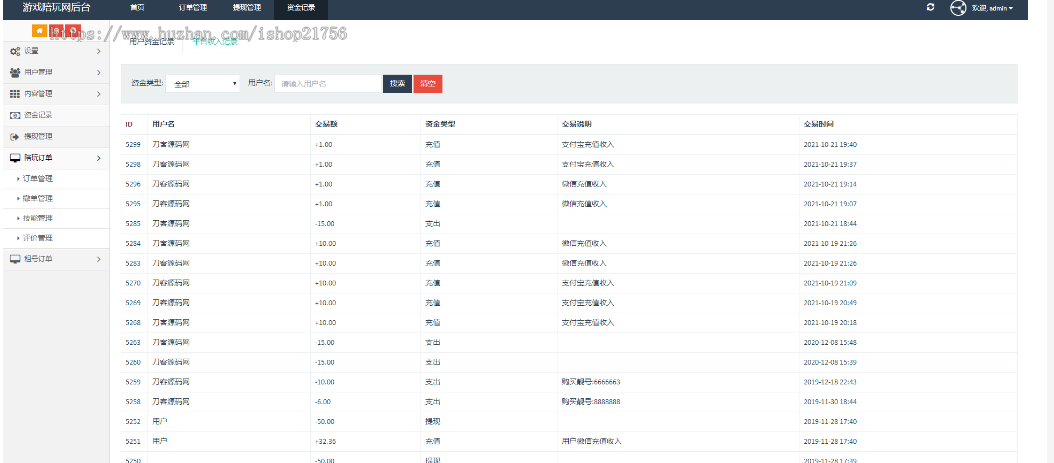Click ID cell 5284
Viewport: 1054px width, 463px height.
132,243
